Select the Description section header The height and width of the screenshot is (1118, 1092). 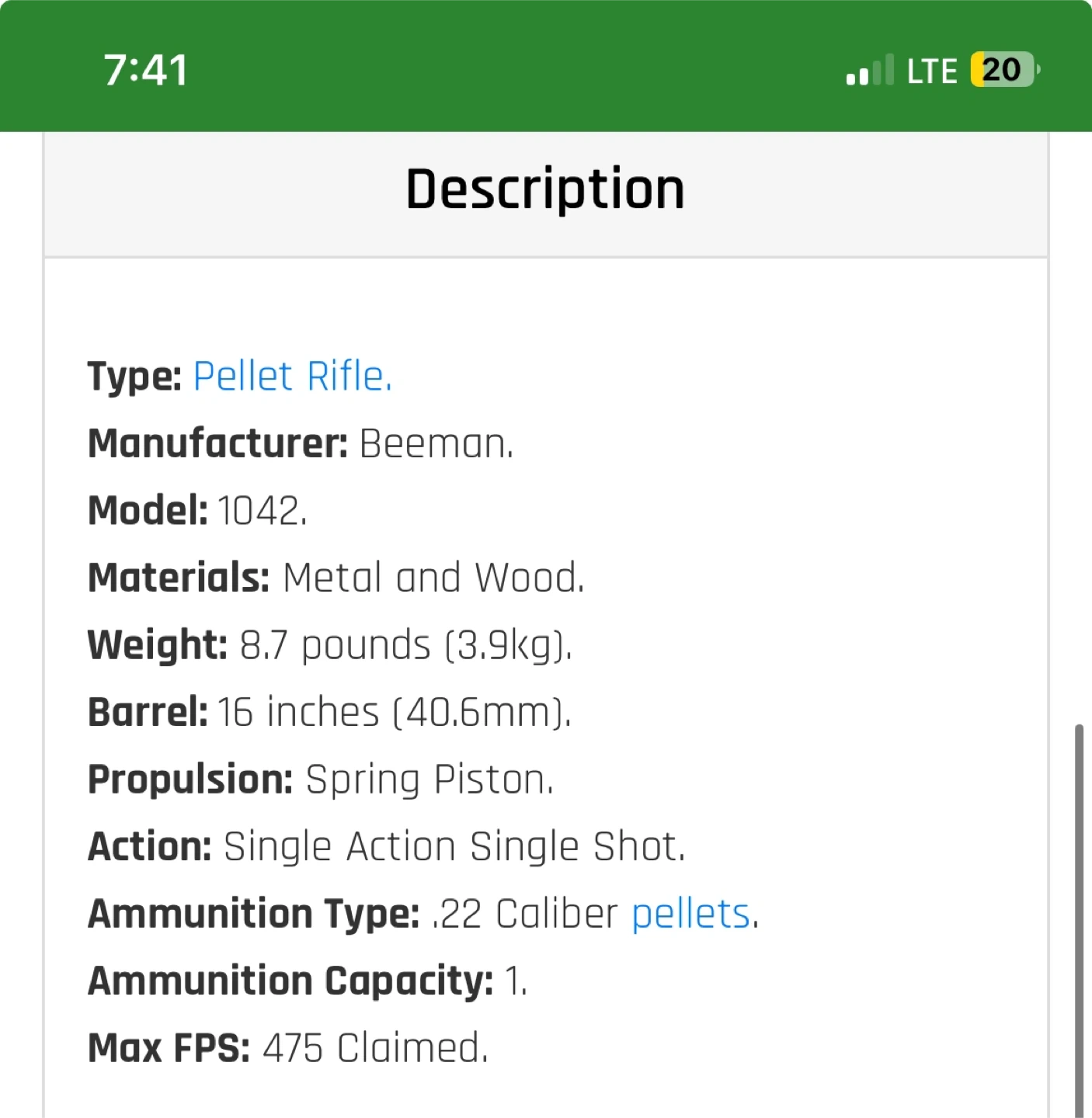coord(545,189)
